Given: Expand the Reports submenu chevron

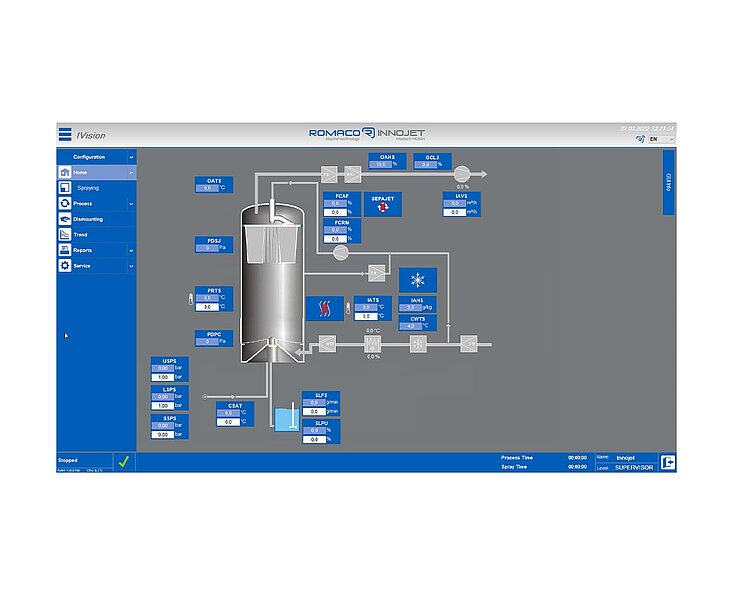Looking at the screenshot, I should point(131,251).
